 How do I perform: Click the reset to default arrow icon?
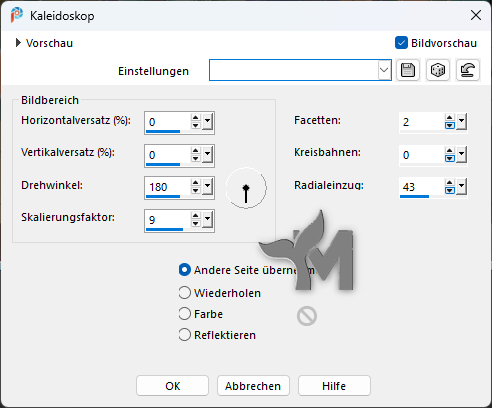[468, 70]
